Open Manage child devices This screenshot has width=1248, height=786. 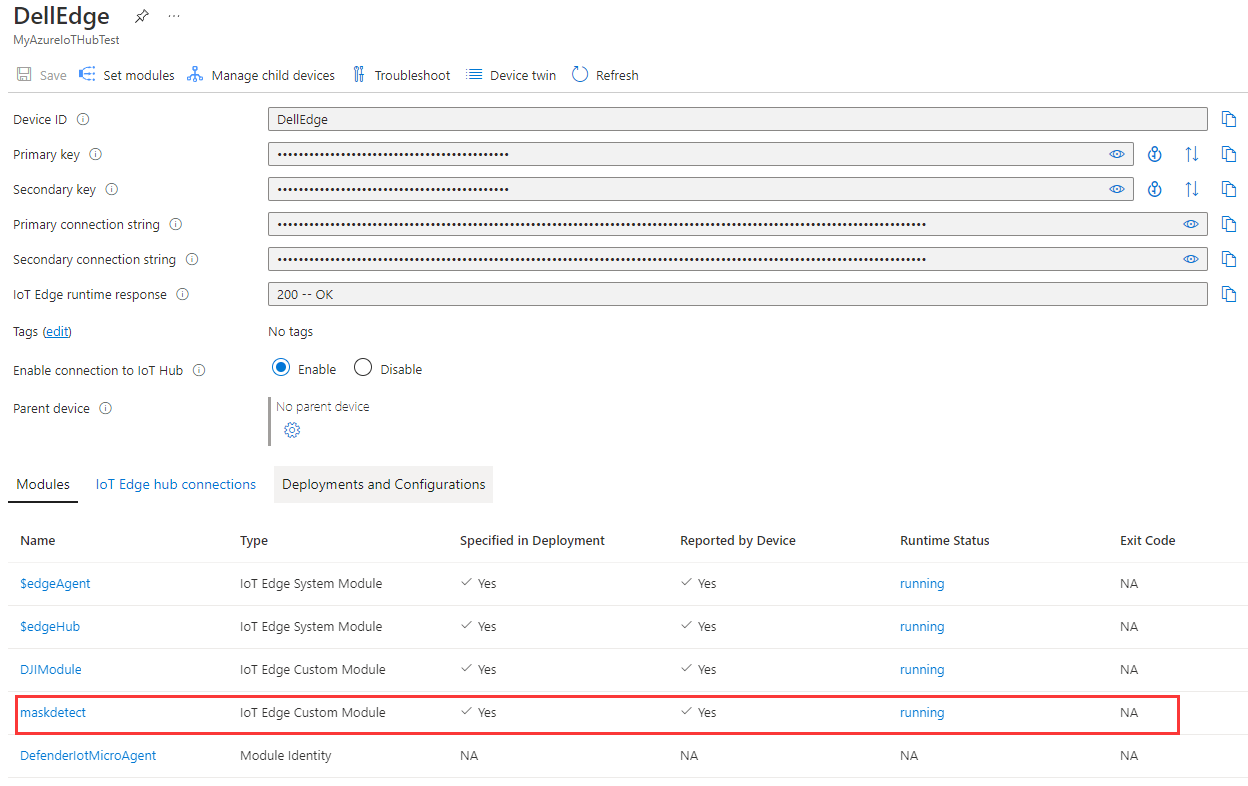pos(261,75)
